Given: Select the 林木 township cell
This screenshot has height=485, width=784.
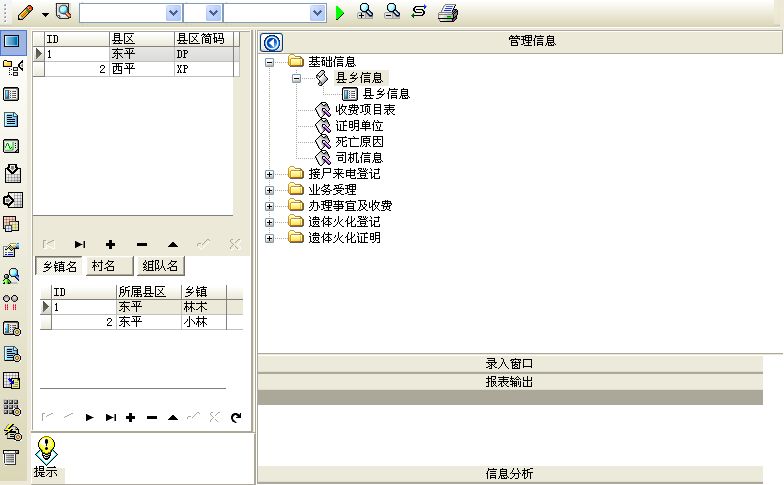Looking at the screenshot, I should (204, 307).
